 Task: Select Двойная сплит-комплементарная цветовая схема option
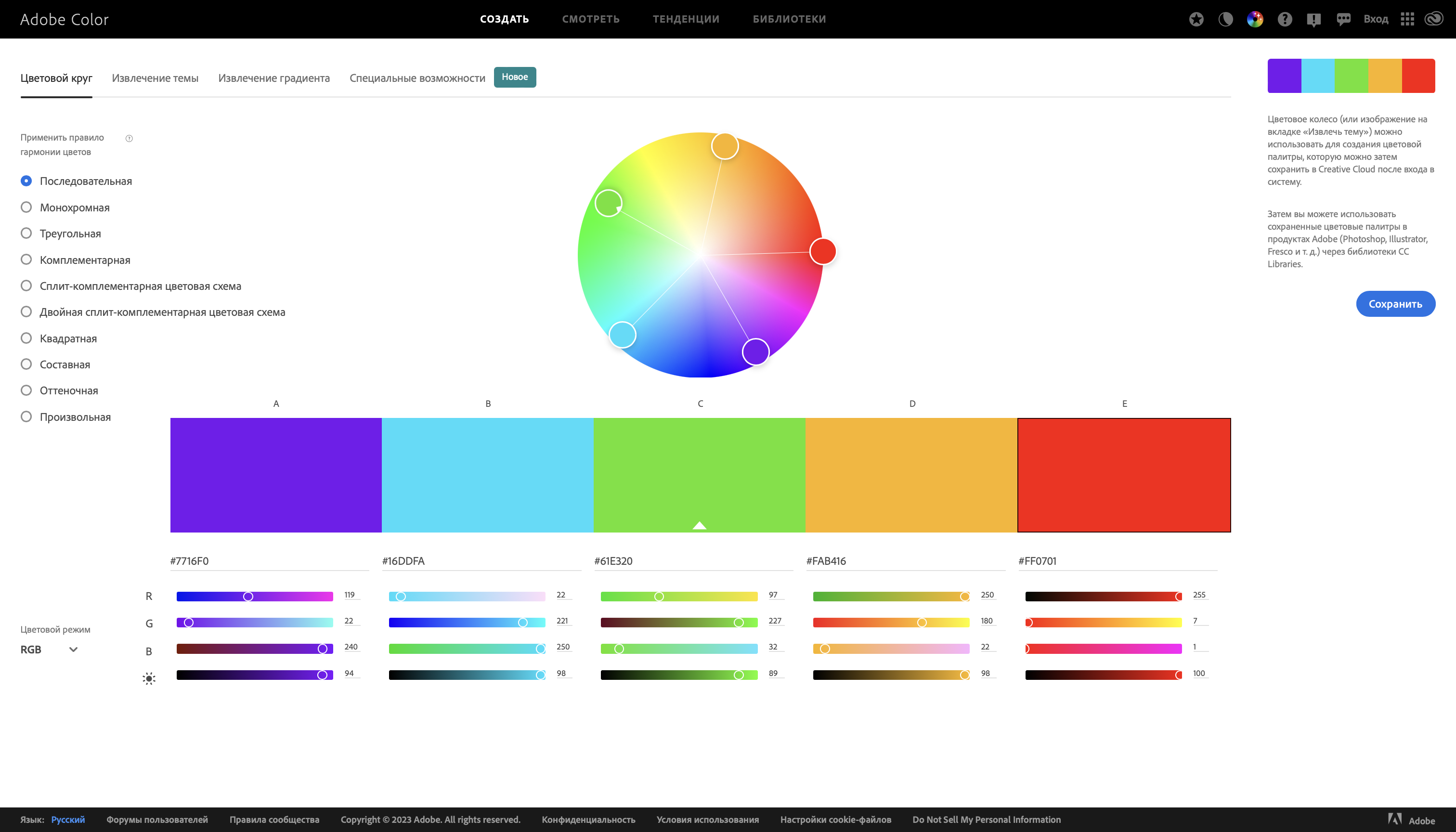pos(153,312)
